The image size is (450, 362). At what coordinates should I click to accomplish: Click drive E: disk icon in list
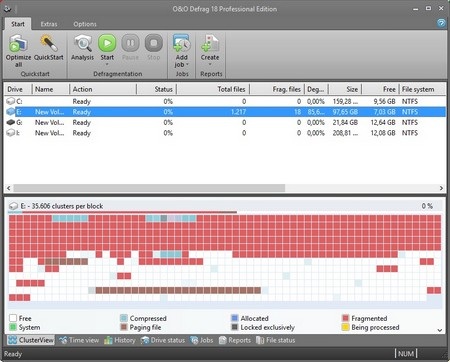point(11,112)
